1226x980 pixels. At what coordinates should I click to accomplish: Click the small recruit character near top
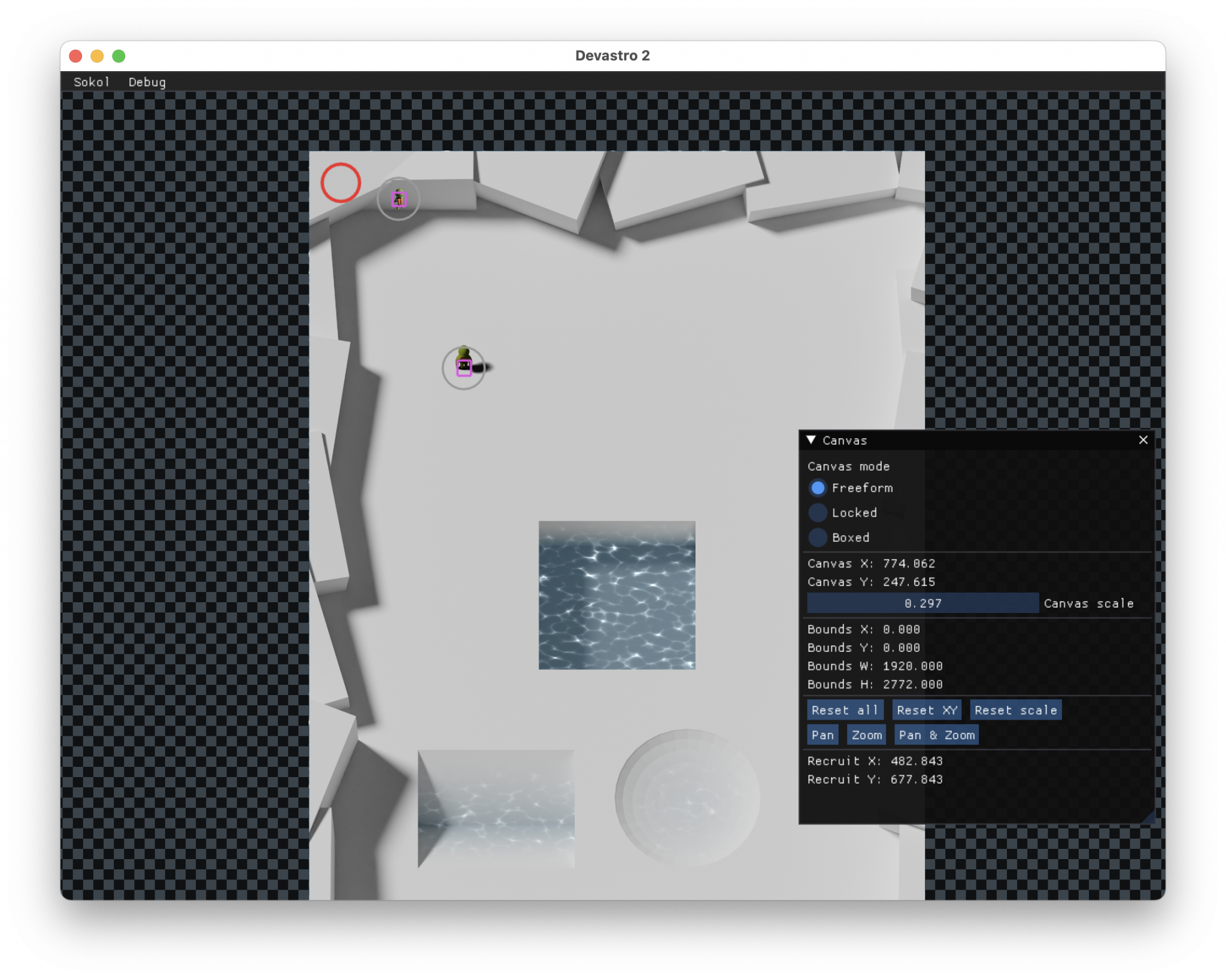point(399,199)
